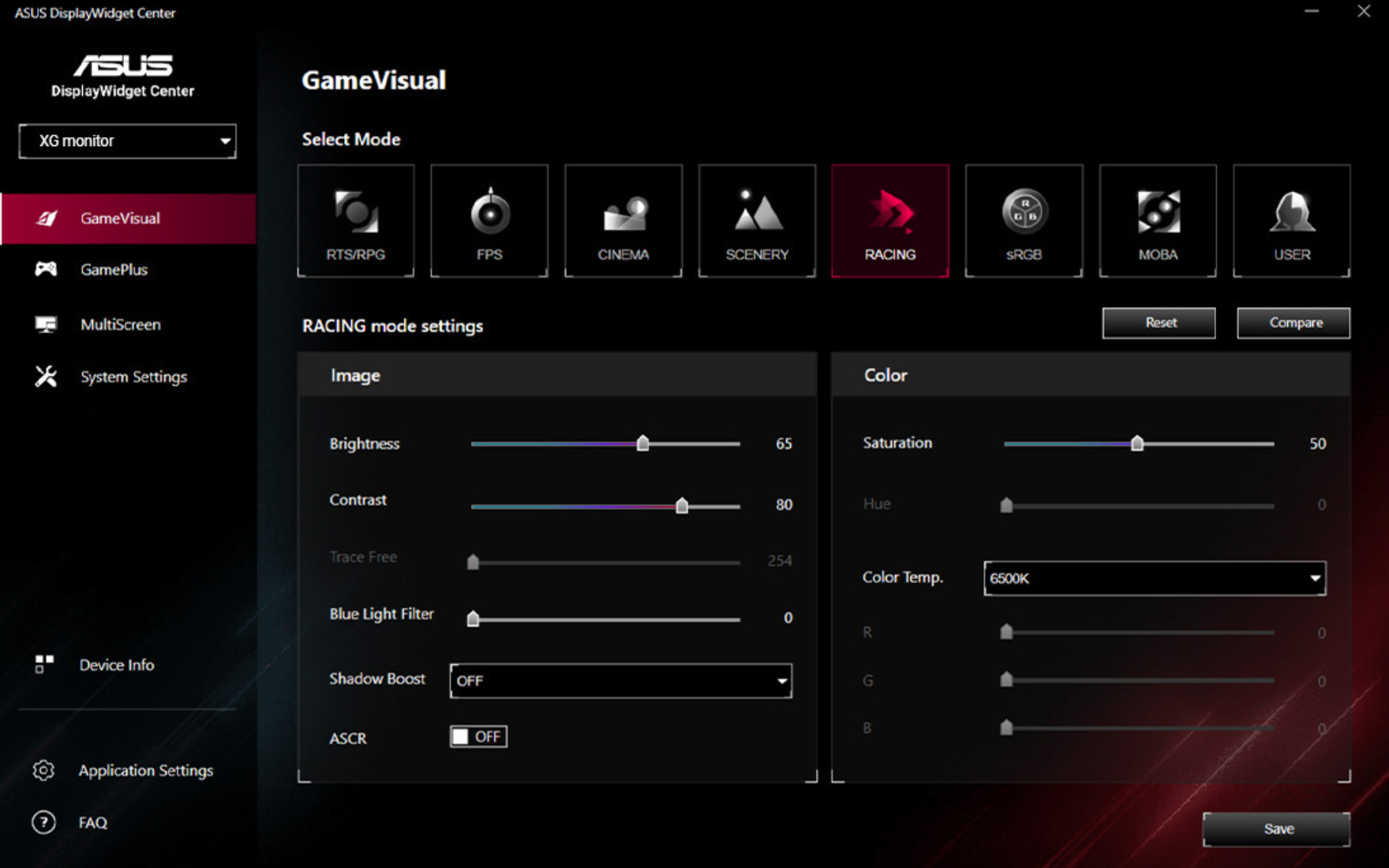
Task: Open GamePlus in the sidebar
Action: [114, 270]
